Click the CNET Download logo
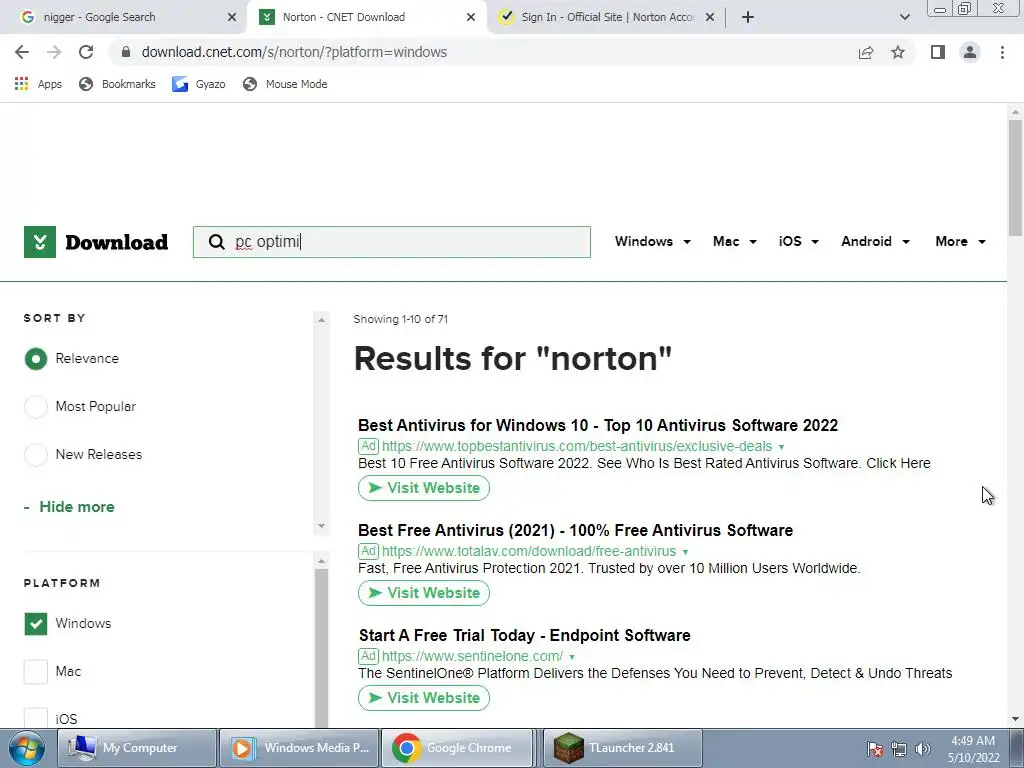 pos(96,242)
